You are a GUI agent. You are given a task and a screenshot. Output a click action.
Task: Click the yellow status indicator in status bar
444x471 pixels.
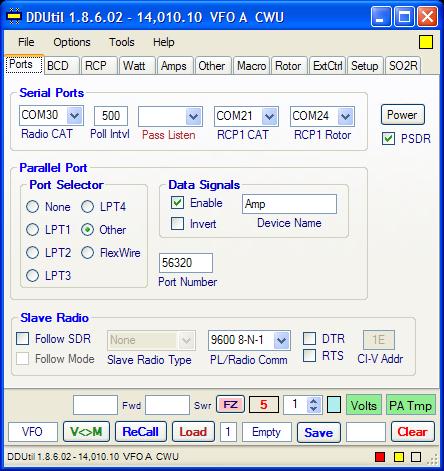[399, 457]
